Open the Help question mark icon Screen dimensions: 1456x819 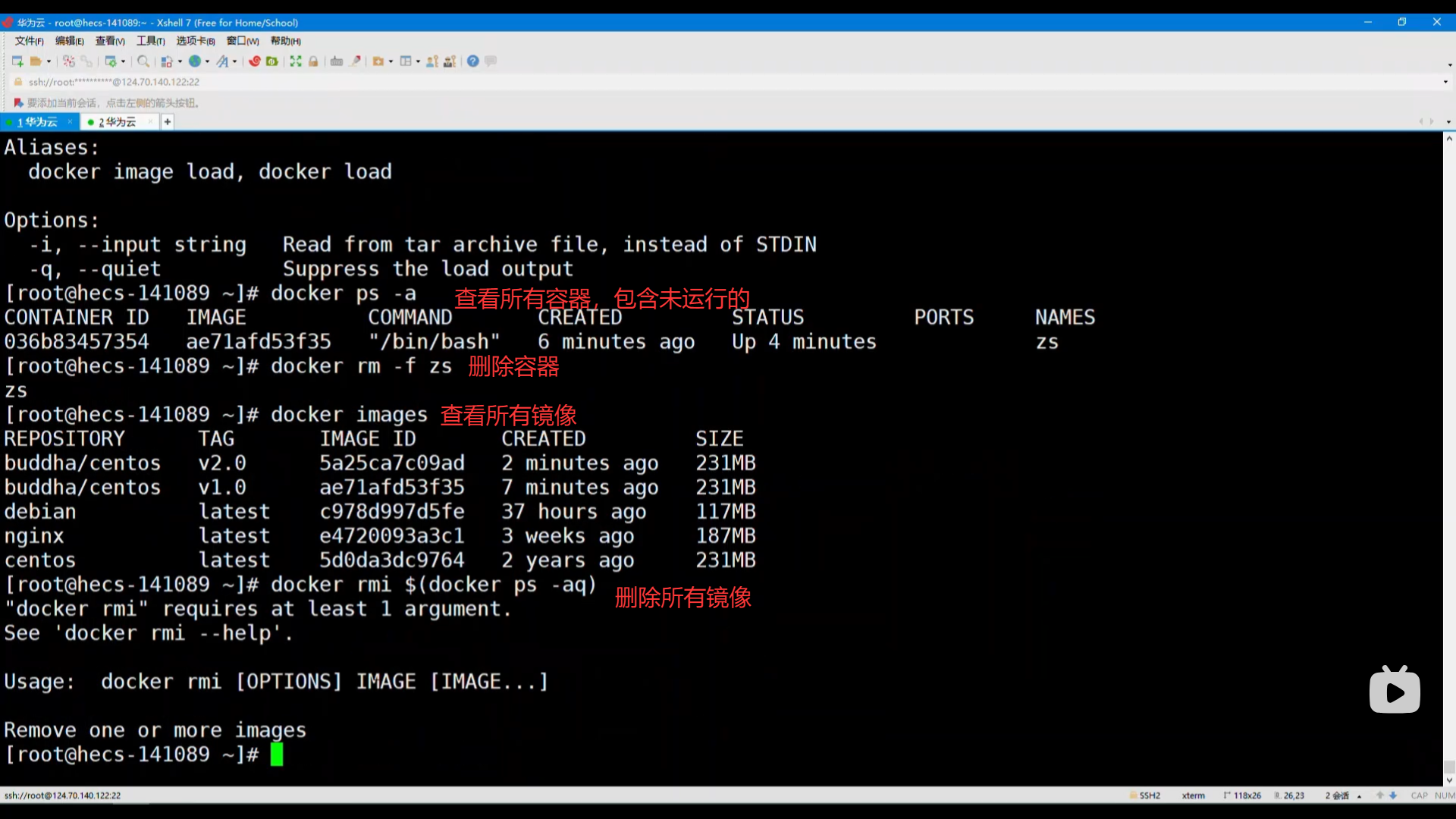[473, 61]
